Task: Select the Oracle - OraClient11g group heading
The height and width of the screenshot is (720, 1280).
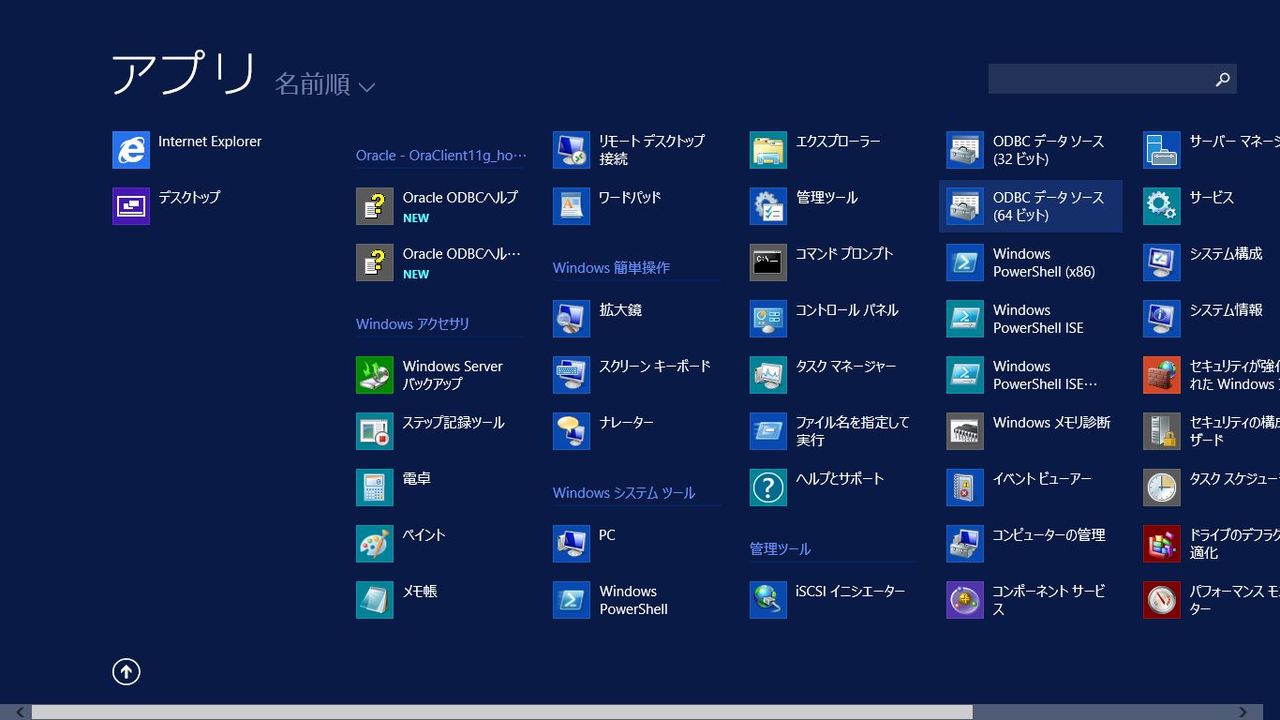Action: pyautogui.click(x=441, y=155)
